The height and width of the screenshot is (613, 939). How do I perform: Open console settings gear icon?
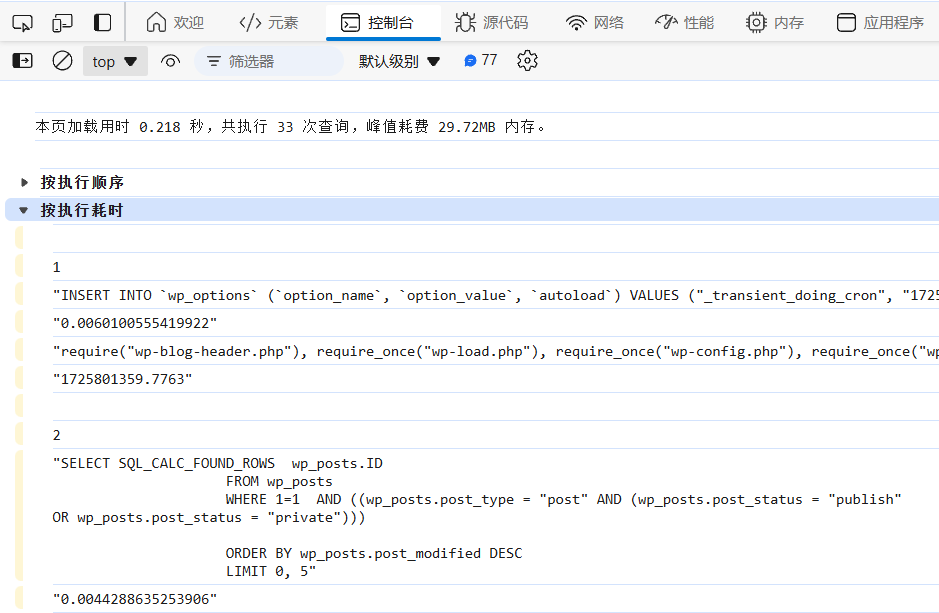tap(527, 60)
